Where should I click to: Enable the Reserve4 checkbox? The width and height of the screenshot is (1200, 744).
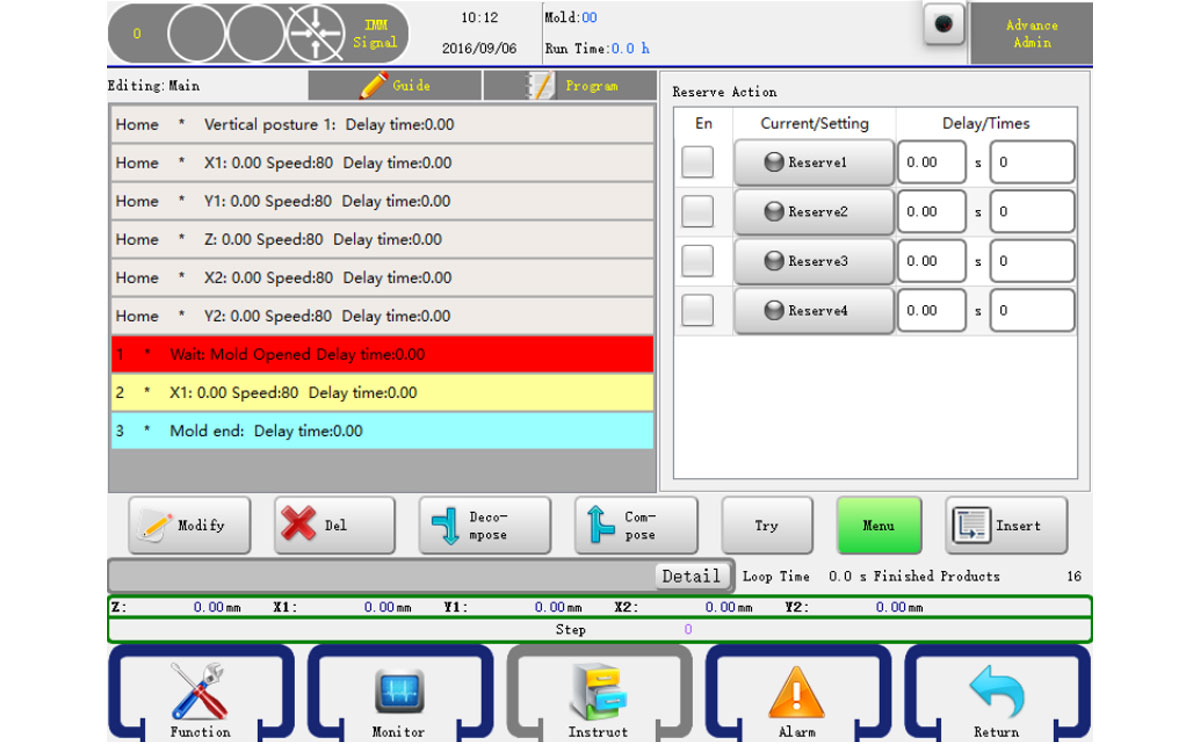tap(697, 311)
